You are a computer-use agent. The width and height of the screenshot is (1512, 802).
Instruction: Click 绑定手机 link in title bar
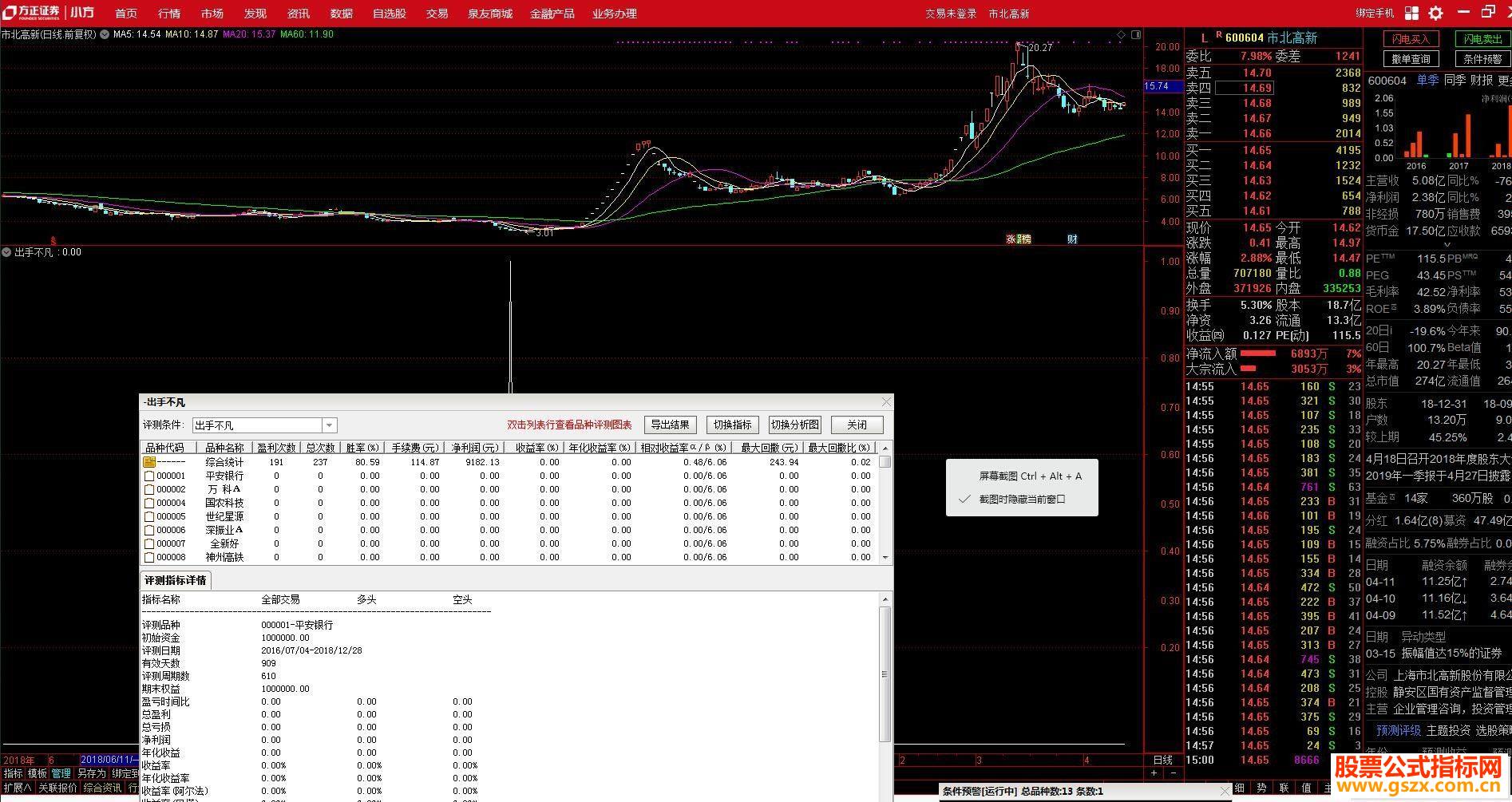(1375, 14)
